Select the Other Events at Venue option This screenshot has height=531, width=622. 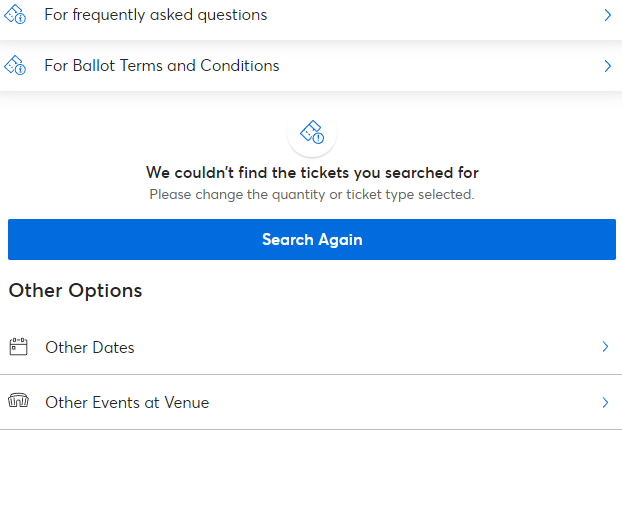coord(127,403)
